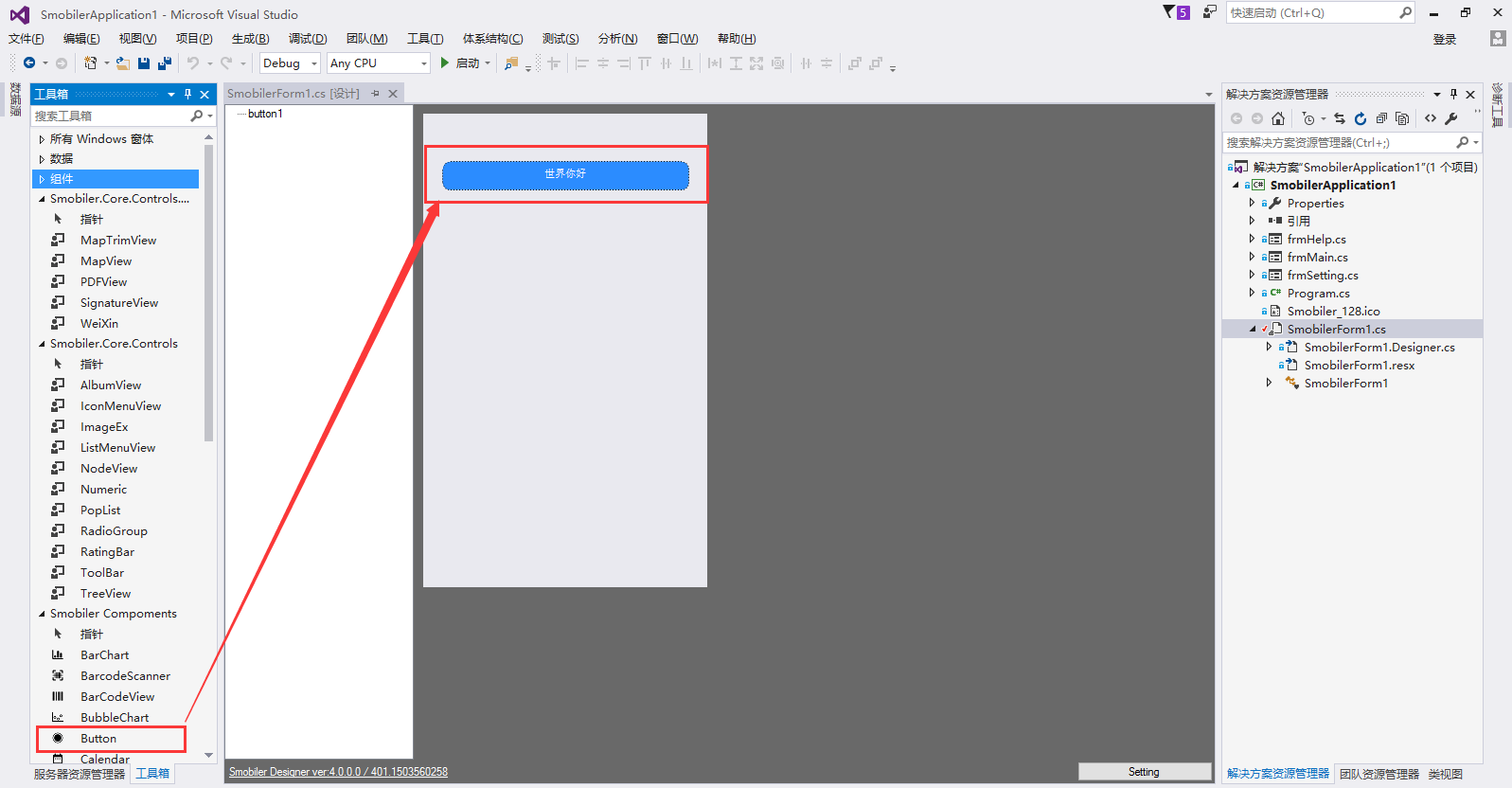
Task: Click the find in files toolbar icon
Action: pyautogui.click(x=511, y=63)
